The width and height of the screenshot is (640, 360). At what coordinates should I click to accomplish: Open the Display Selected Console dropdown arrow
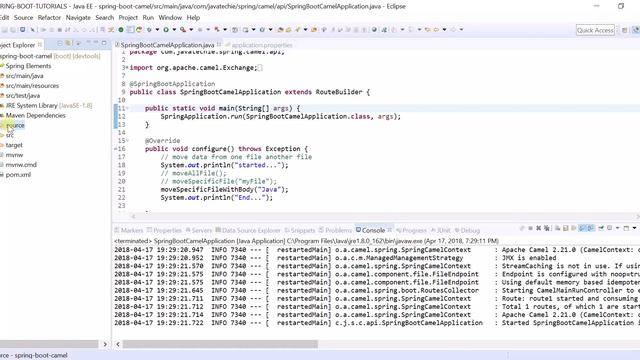click(618, 228)
